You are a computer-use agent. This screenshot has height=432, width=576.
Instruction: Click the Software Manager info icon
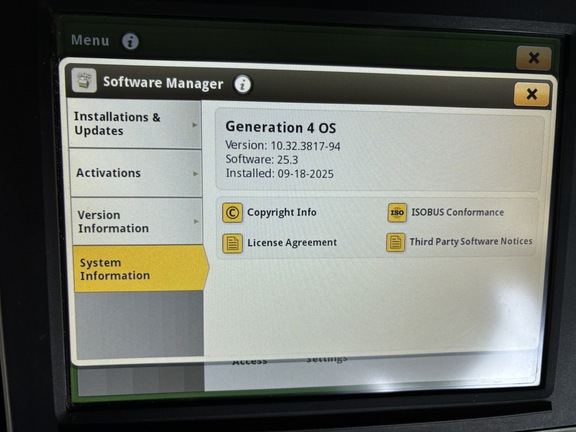tap(242, 84)
